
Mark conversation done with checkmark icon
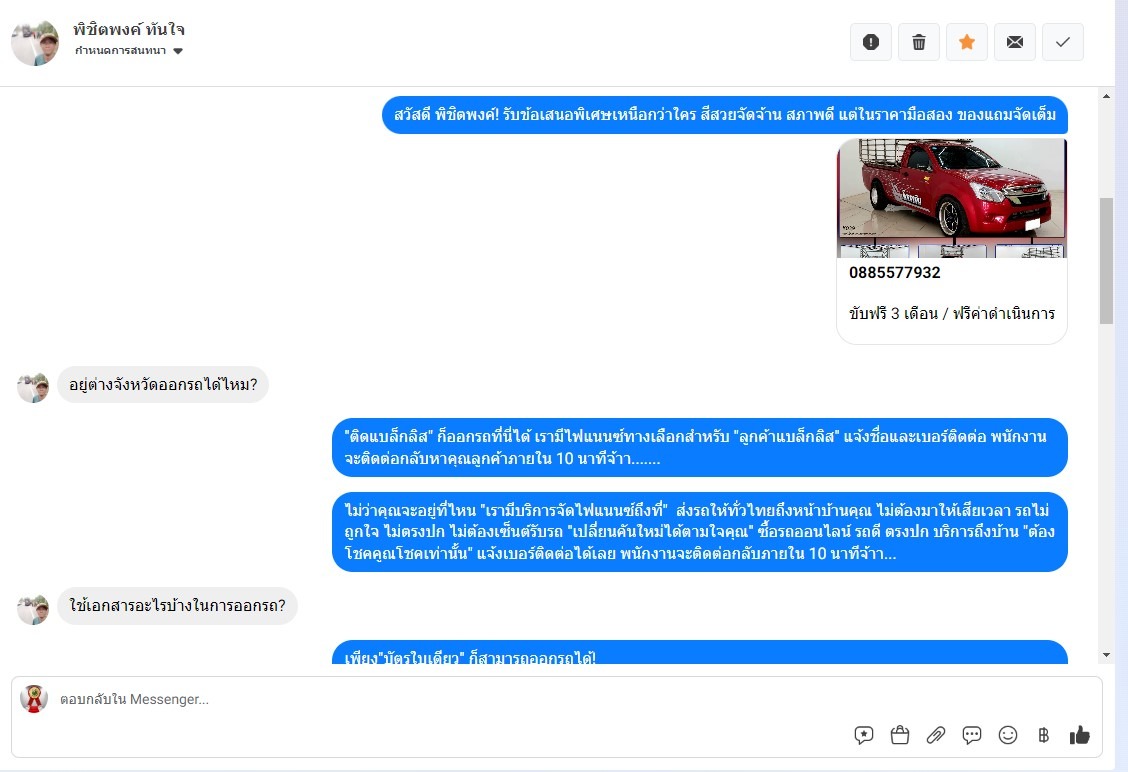[1063, 42]
